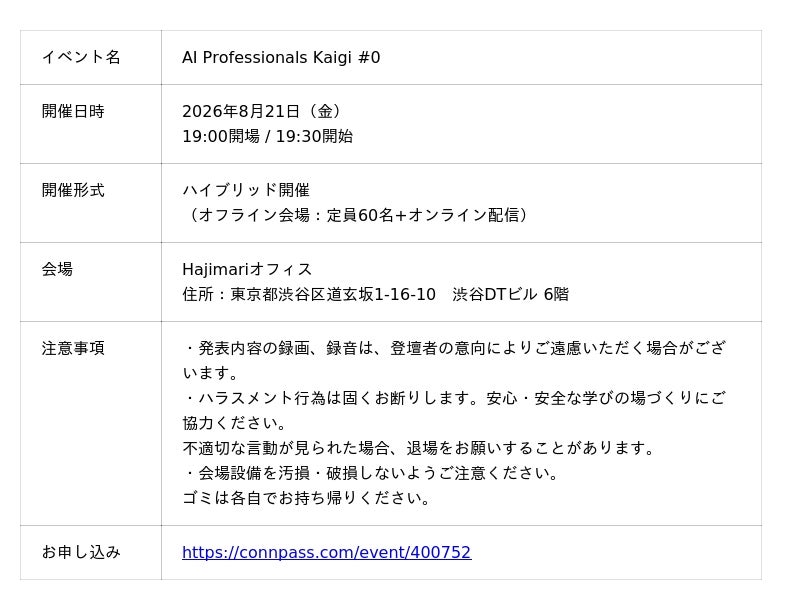The height and width of the screenshot is (610, 800).
Task: Select the AI Professionals Kaigi #0 title text
Action: (281, 58)
